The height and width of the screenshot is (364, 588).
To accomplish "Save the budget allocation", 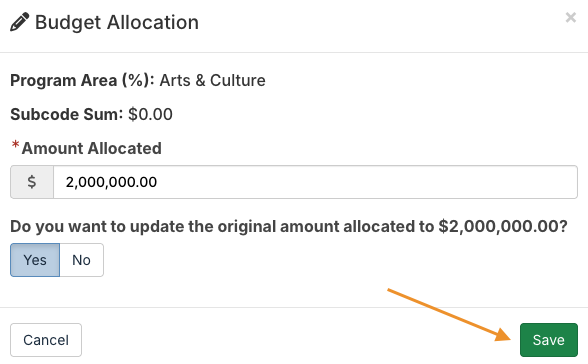I will pos(549,340).
